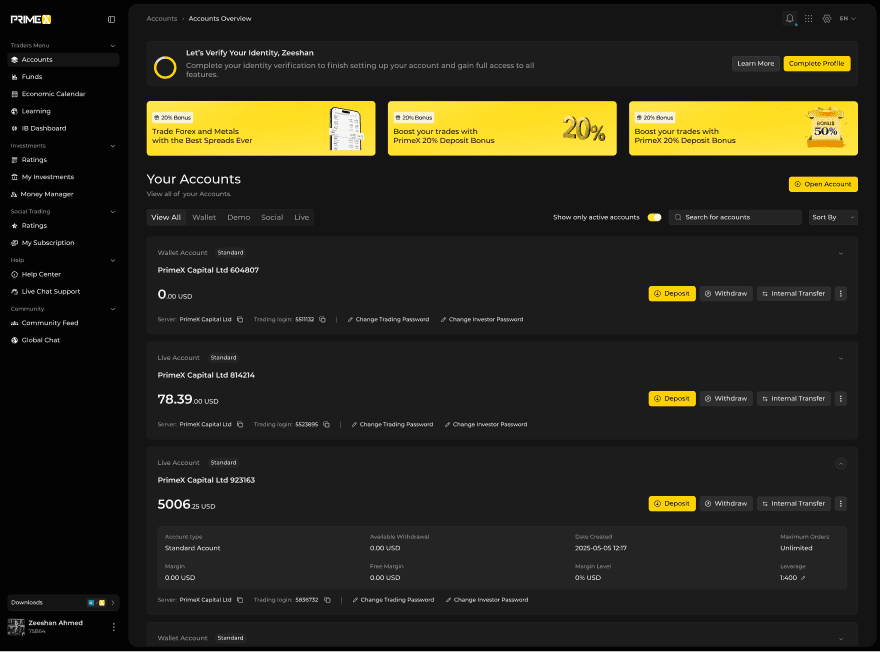This screenshot has width=880, height=652.
Task: Copy server name for account 604807
Action: [x=240, y=319]
